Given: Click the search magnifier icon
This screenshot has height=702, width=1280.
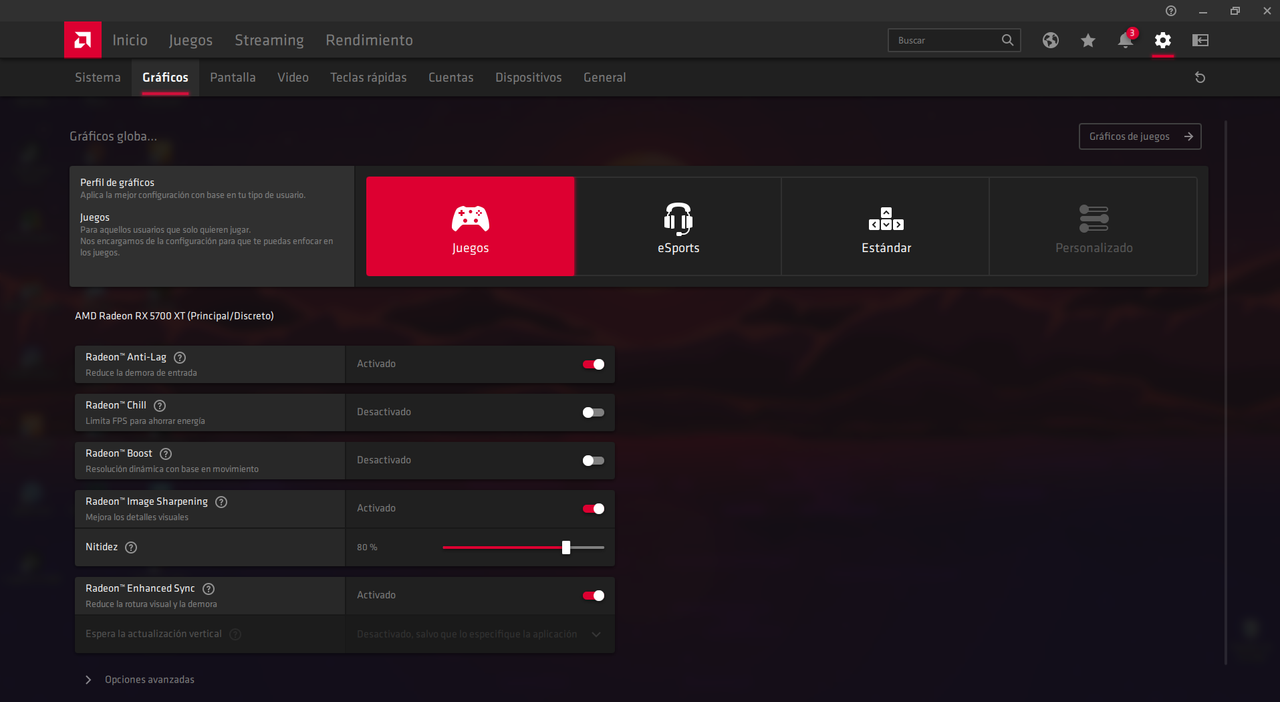Looking at the screenshot, I should [x=1007, y=40].
